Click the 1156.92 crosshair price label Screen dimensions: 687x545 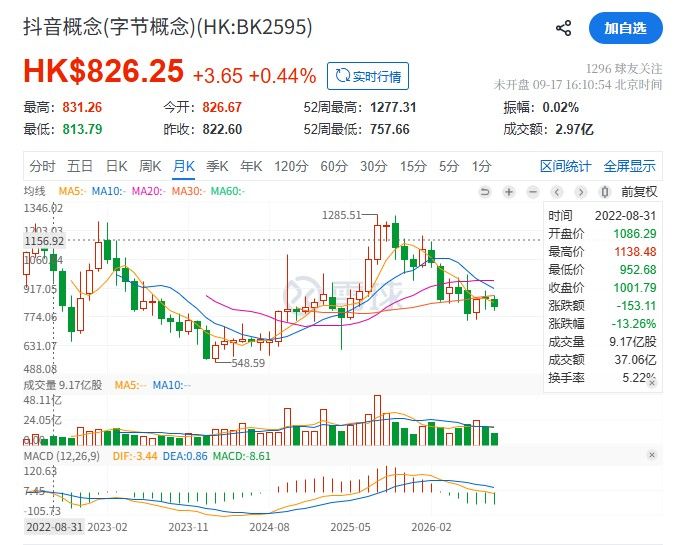pos(44,241)
